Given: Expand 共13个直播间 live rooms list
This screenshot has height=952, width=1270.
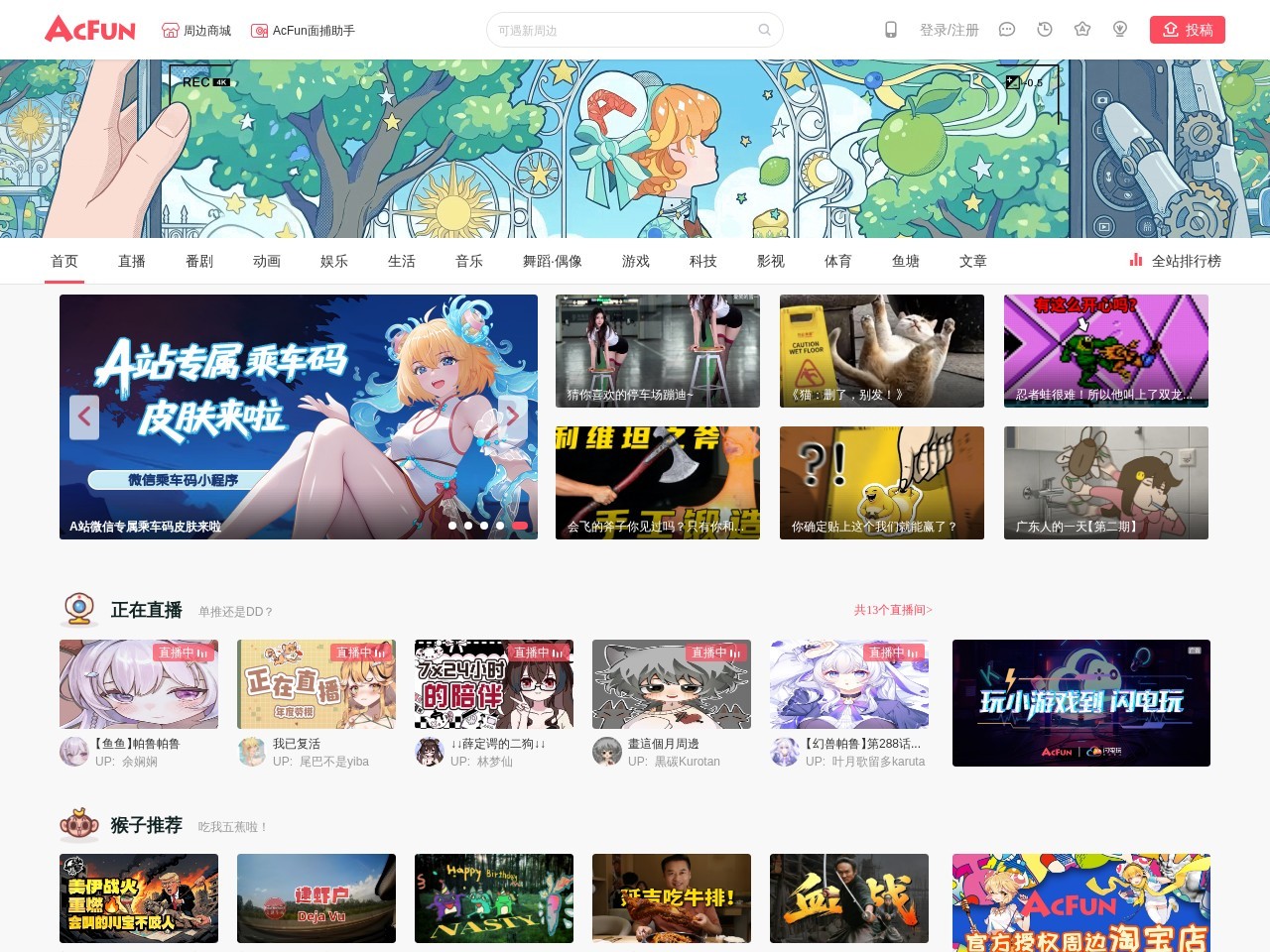Looking at the screenshot, I should (893, 610).
